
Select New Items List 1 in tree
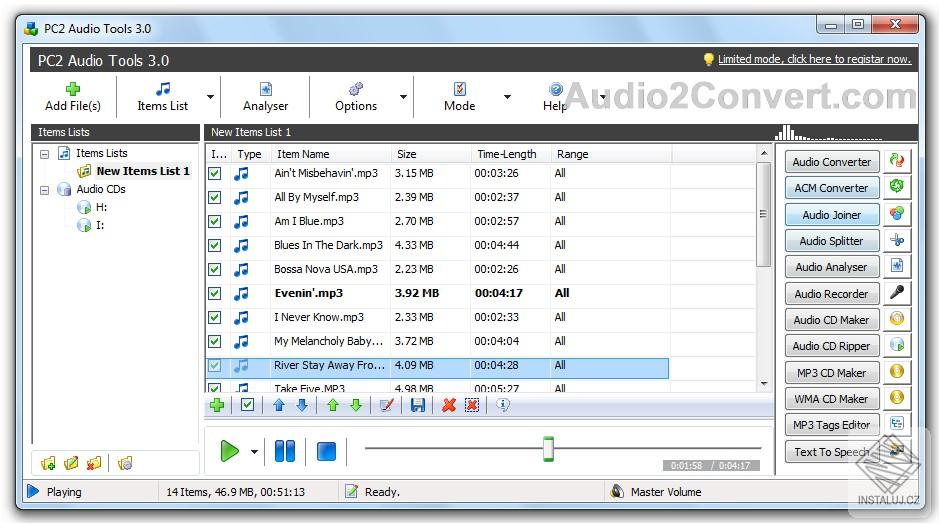(x=143, y=171)
